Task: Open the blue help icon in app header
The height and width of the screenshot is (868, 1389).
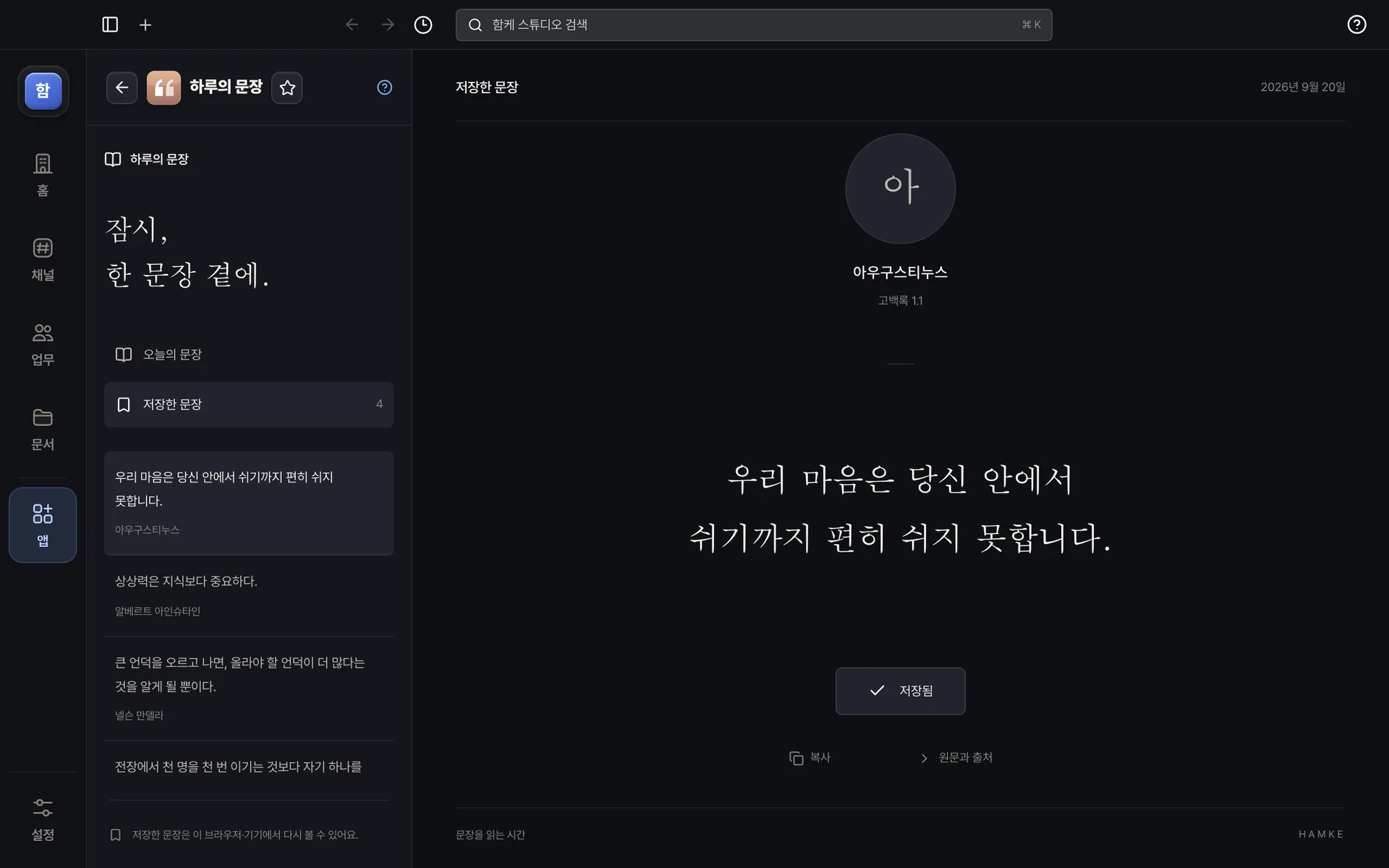Action: point(385,88)
